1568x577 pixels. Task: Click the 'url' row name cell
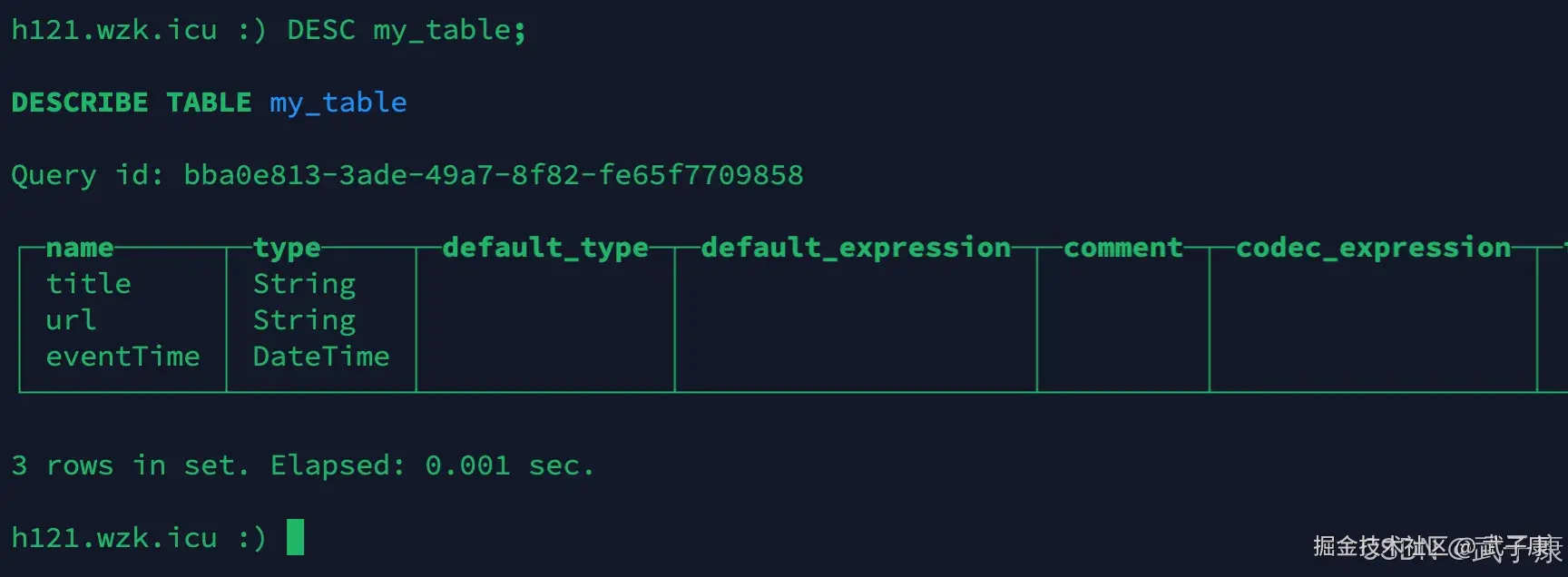71,320
